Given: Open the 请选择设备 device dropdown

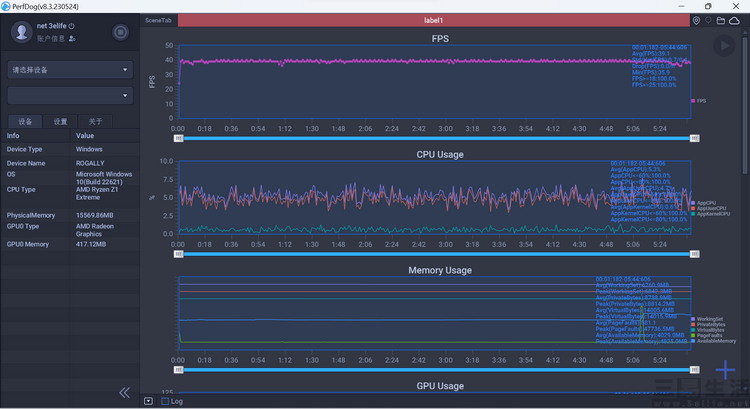Looking at the screenshot, I should [70, 70].
